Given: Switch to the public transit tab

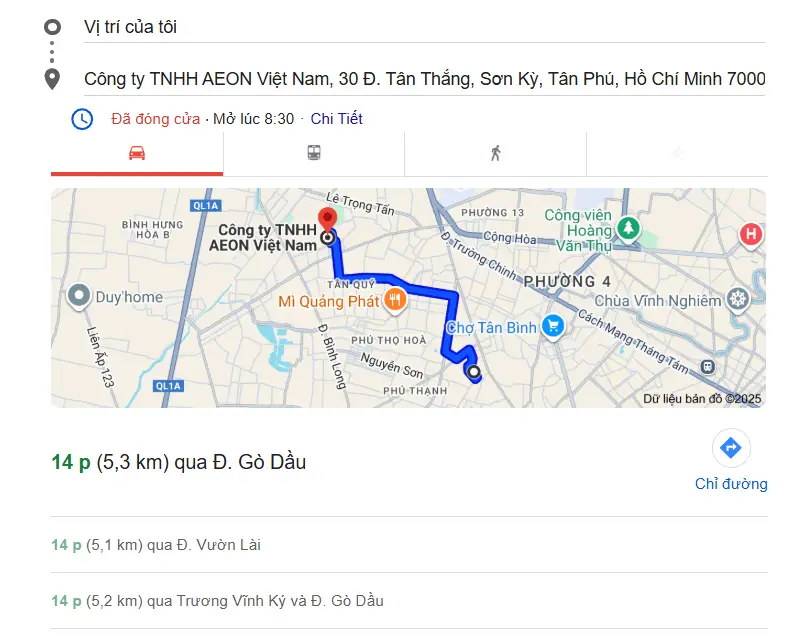Looking at the screenshot, I should [314, 153].
